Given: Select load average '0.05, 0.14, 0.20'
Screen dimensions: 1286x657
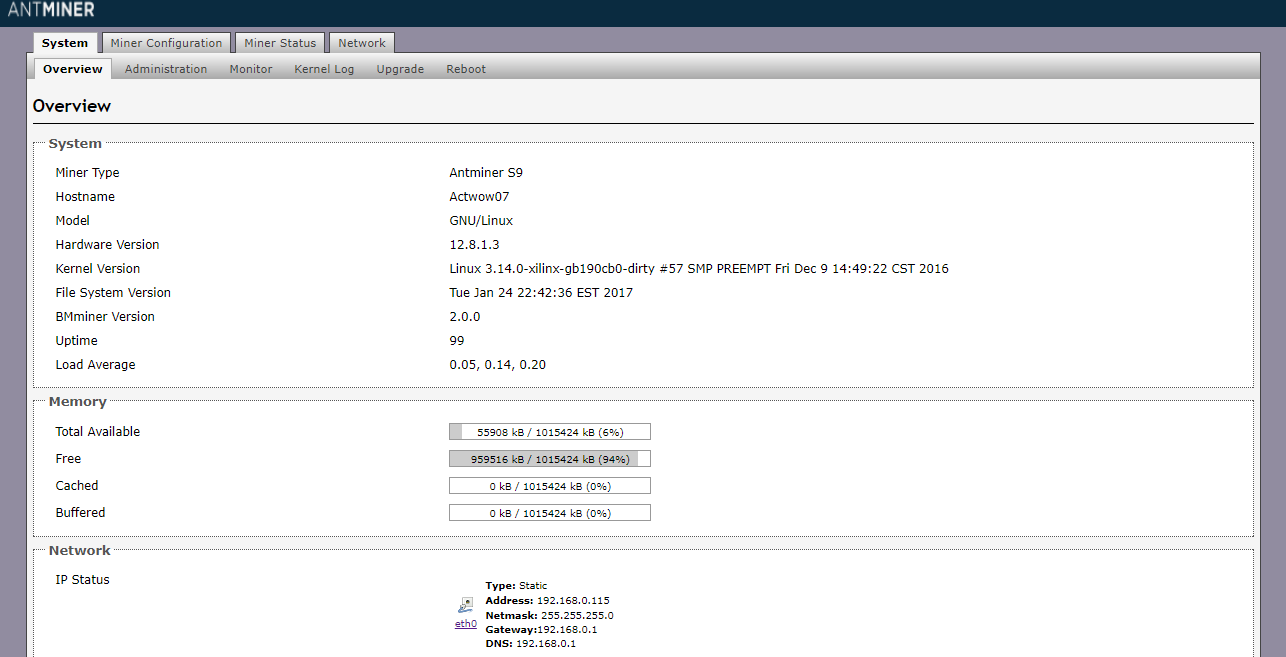Looking at the screenshot, I should click(x=498, y=365).
